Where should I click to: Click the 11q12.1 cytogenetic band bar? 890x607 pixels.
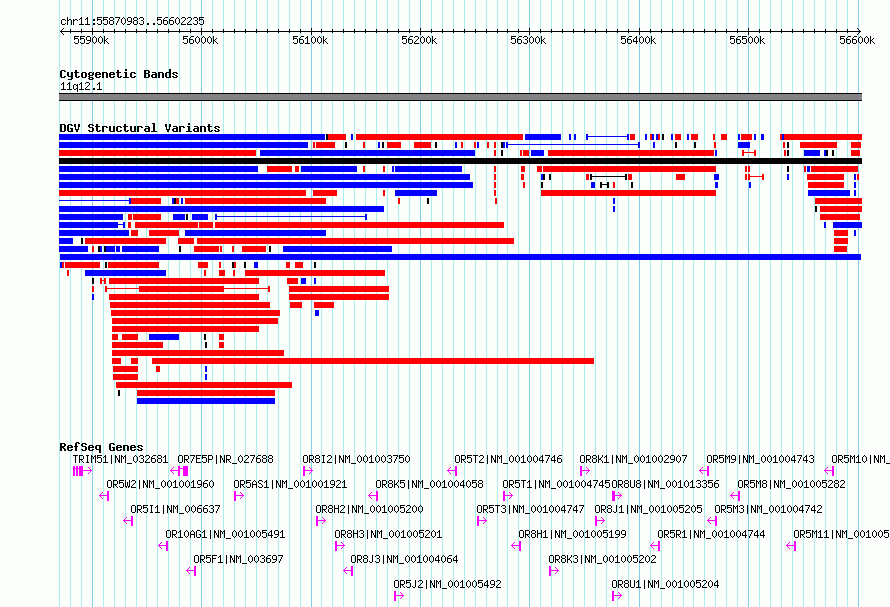pos(460,97)
